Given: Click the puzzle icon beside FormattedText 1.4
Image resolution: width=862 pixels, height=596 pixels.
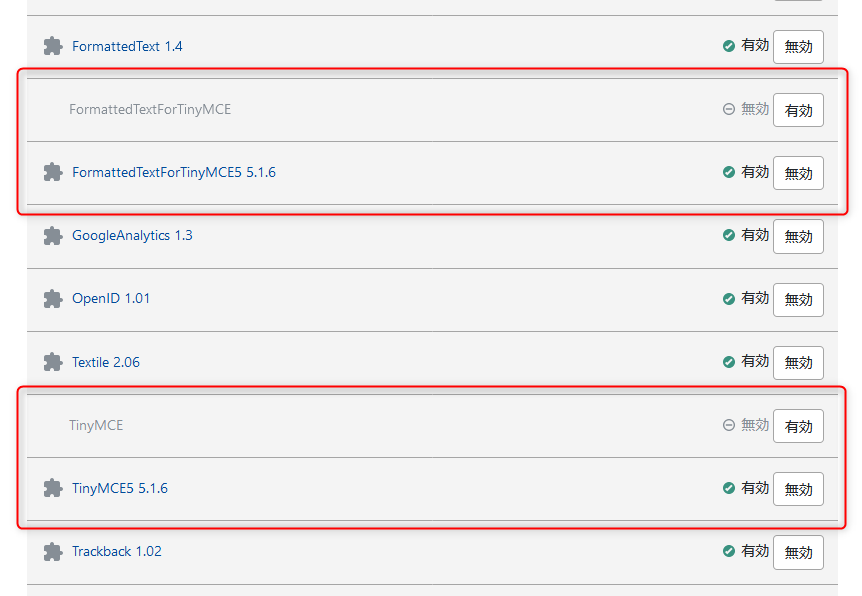Looking at the screenshot, I should click(53, 46).
